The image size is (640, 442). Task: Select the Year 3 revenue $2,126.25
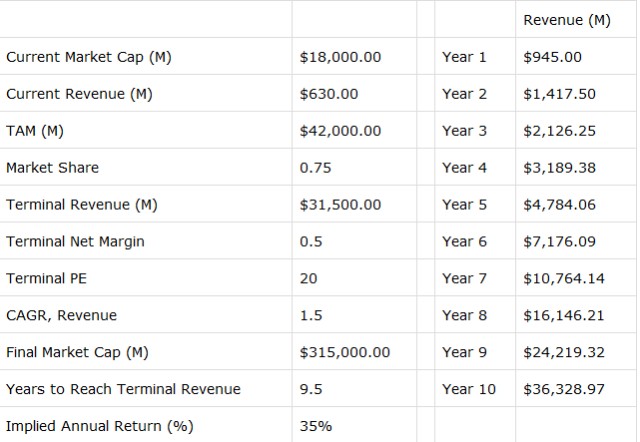[x=559, y=131]
